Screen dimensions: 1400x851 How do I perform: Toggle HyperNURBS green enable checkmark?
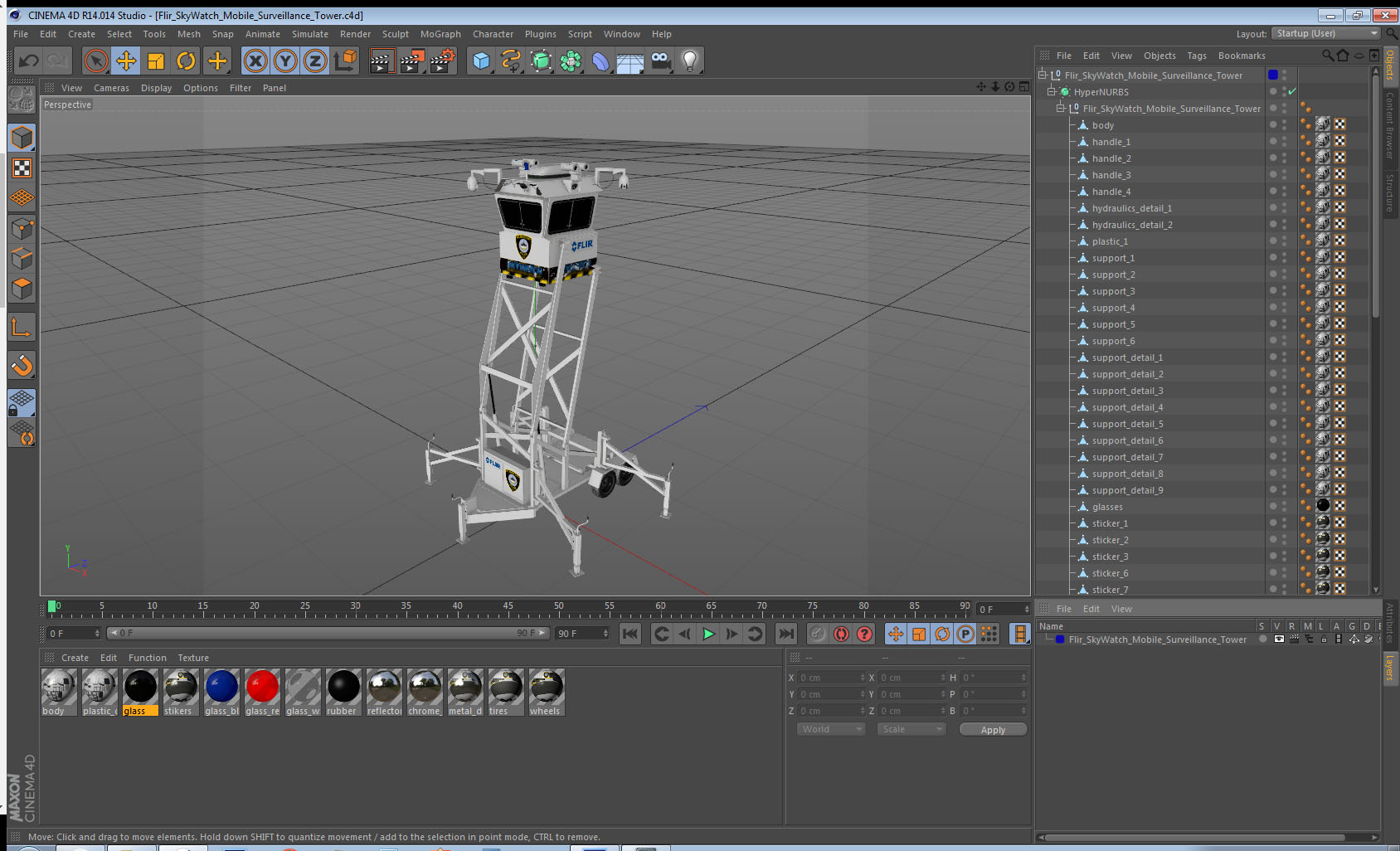click(x=1292, y=91)
